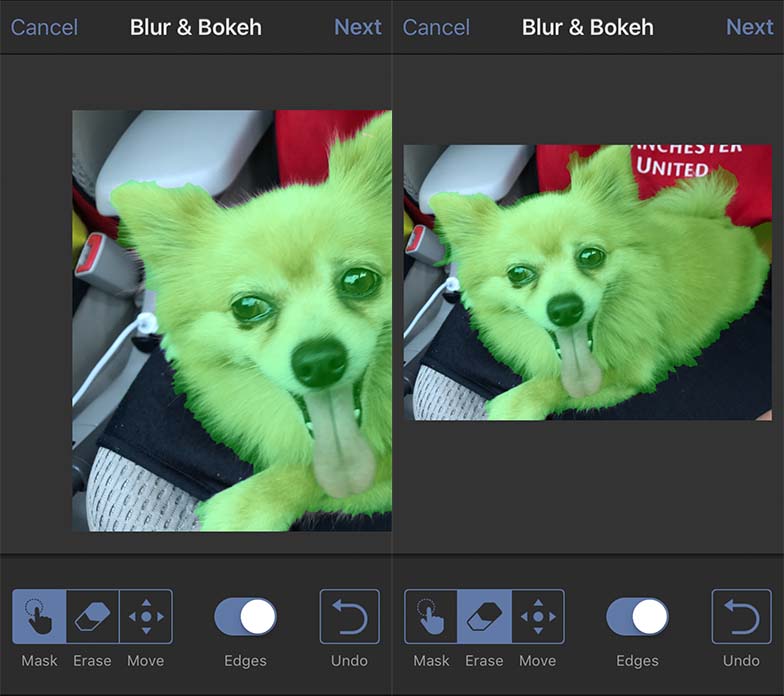Select the Erase tool on the right screen
The image size is (784, 696).
(x=485, y=617)
